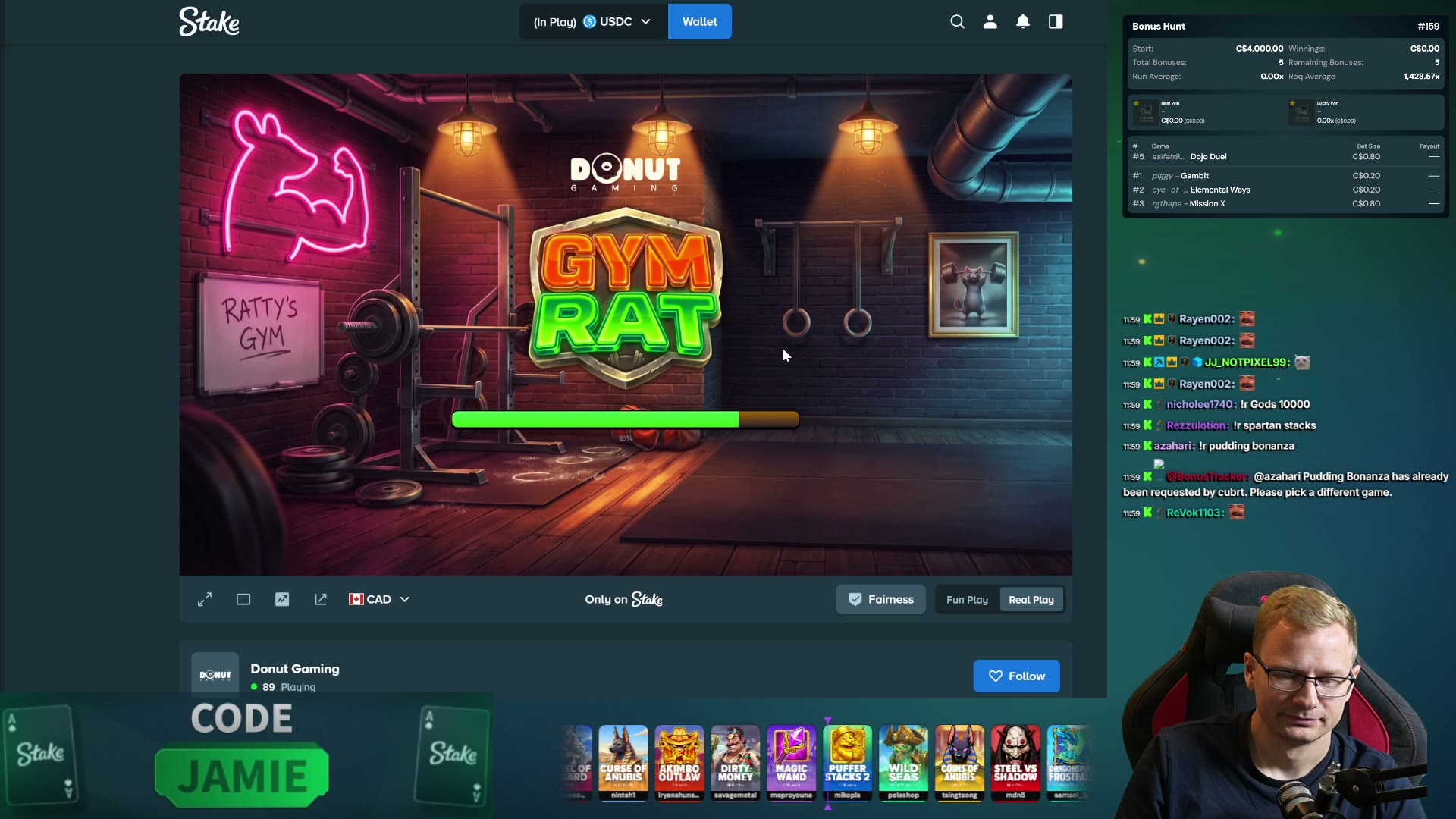The width and height of the screenshot is (1456, 819).
Task: Pop out the game window icon
Action: (x=321, y=599)
